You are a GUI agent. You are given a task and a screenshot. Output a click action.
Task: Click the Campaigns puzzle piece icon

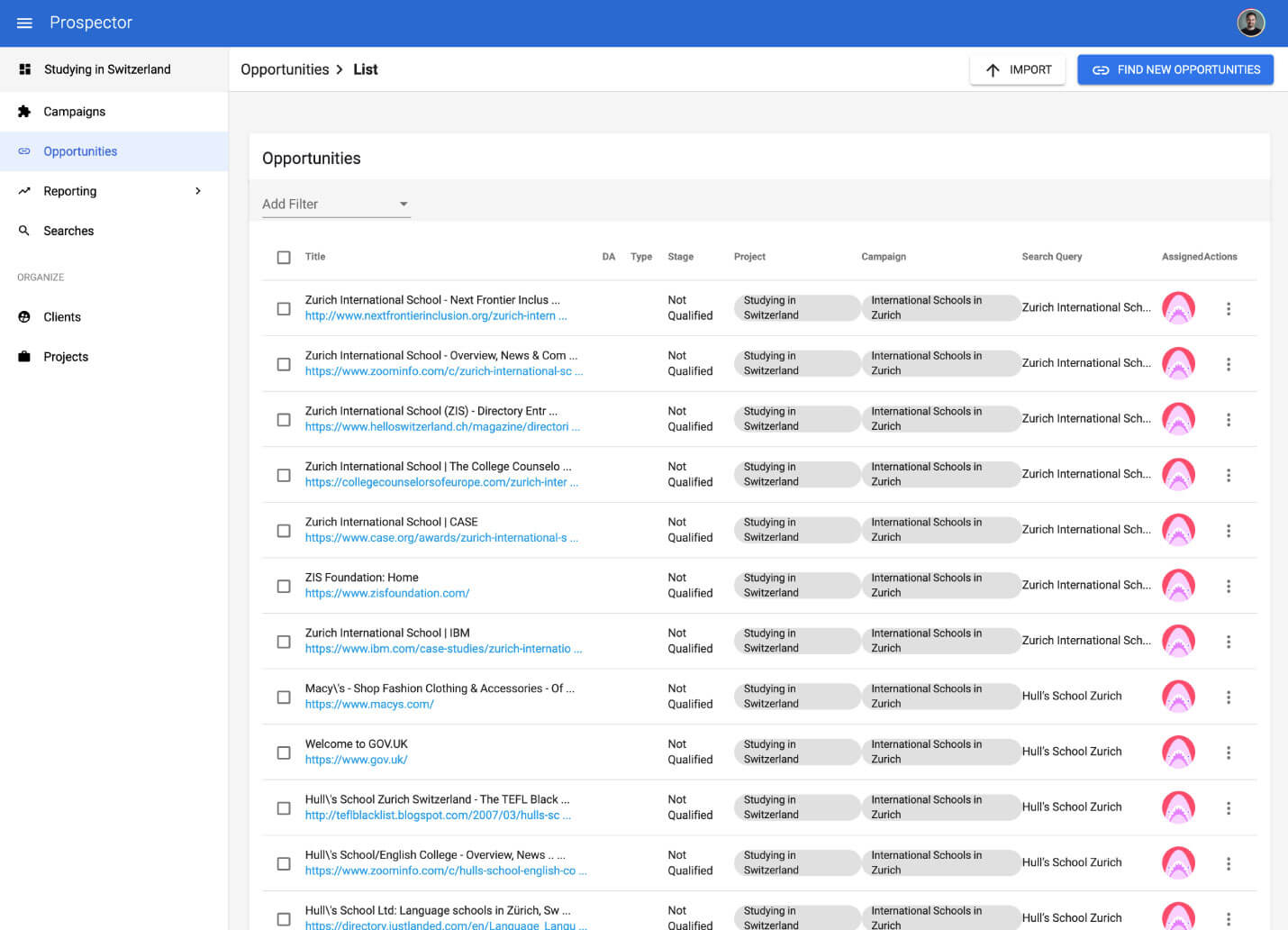[x=24, y=112]
